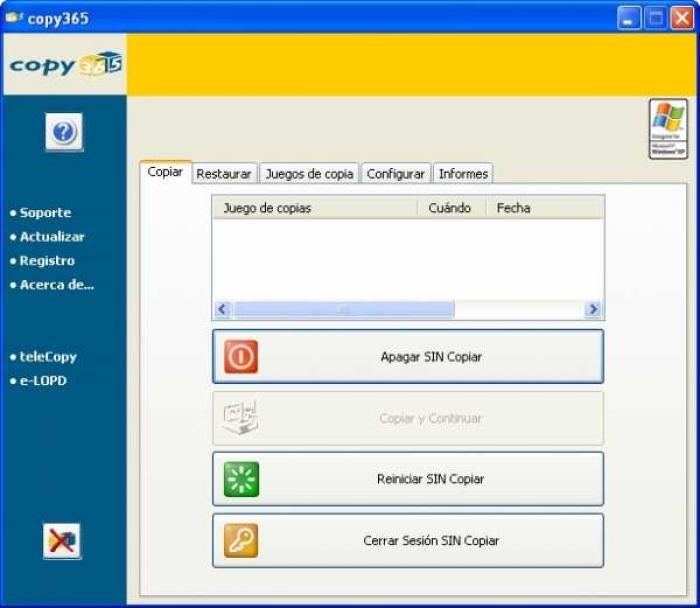The image size is (700, 608).
Task: Close the copy365 window
Action: click(x=682, y=18)
